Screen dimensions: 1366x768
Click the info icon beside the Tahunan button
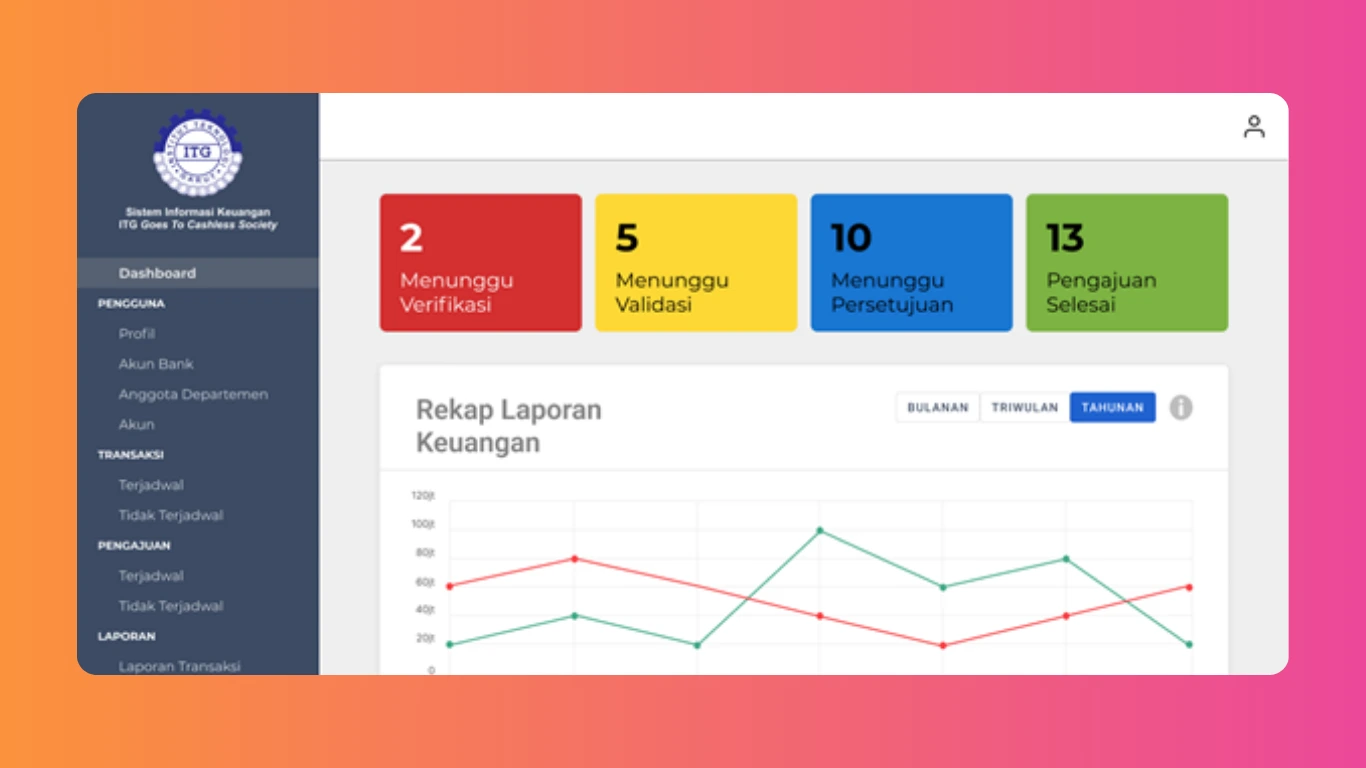[x=1181, y=408]
